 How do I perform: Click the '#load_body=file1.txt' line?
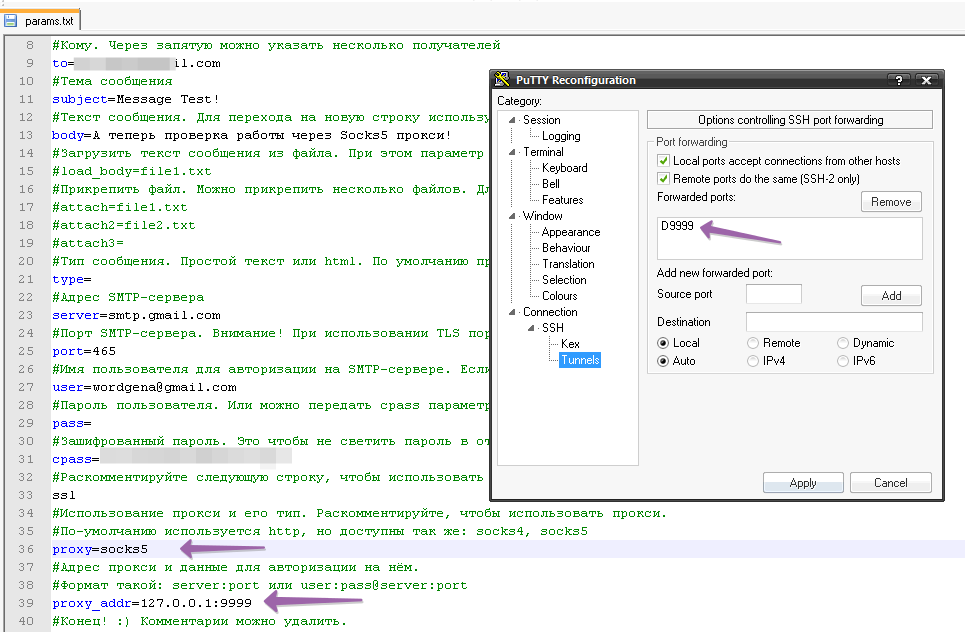click(x=132, y=171)
